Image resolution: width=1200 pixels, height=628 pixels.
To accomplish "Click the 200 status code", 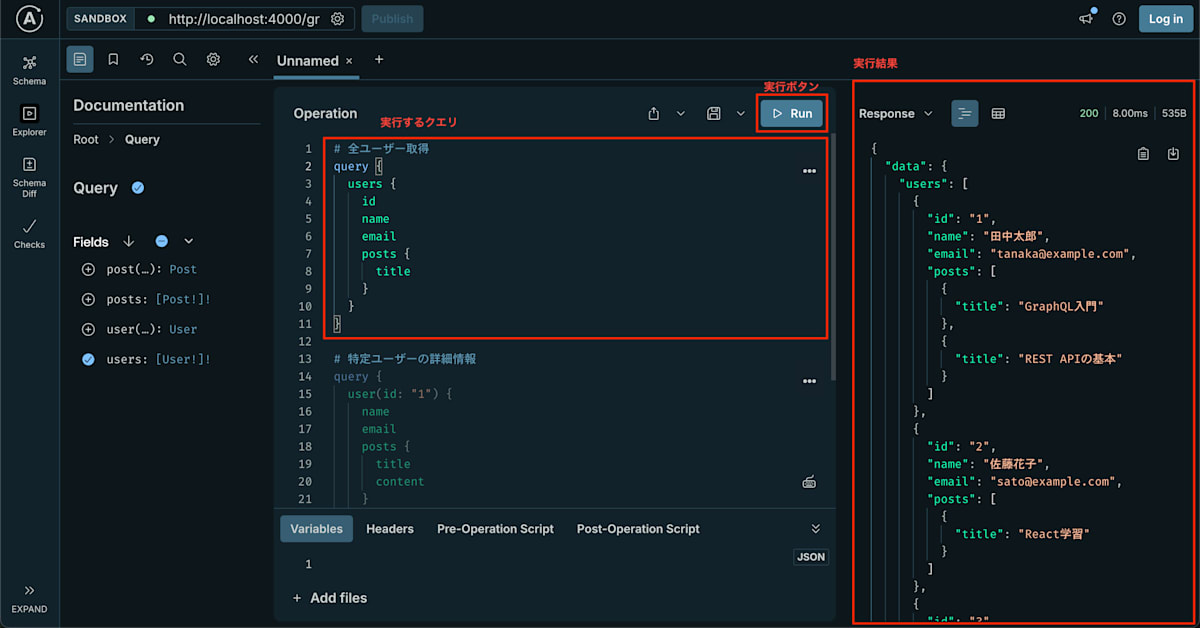I will 1089,113.
